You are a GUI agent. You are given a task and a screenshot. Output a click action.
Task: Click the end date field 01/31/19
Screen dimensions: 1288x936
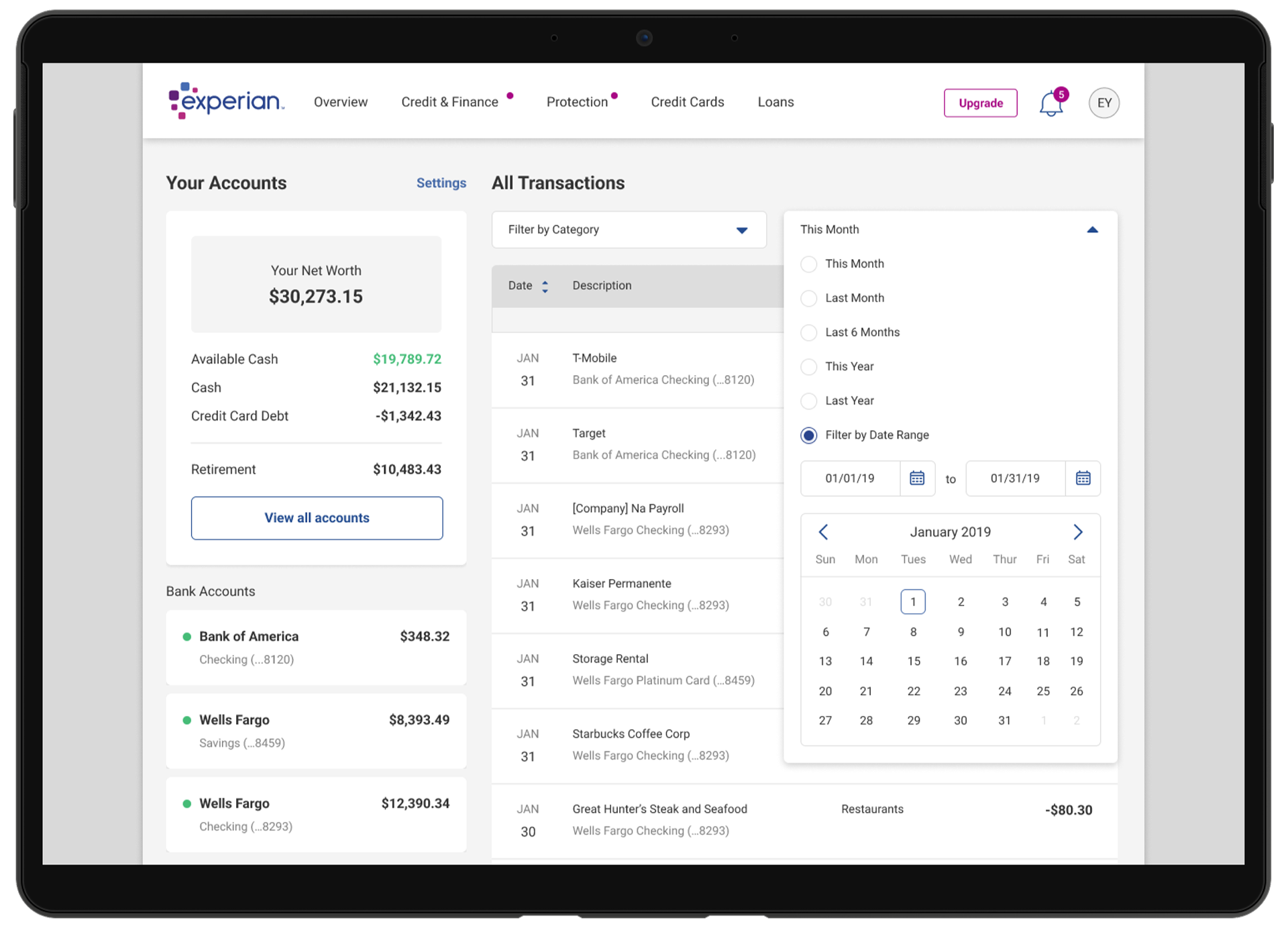1015,478
